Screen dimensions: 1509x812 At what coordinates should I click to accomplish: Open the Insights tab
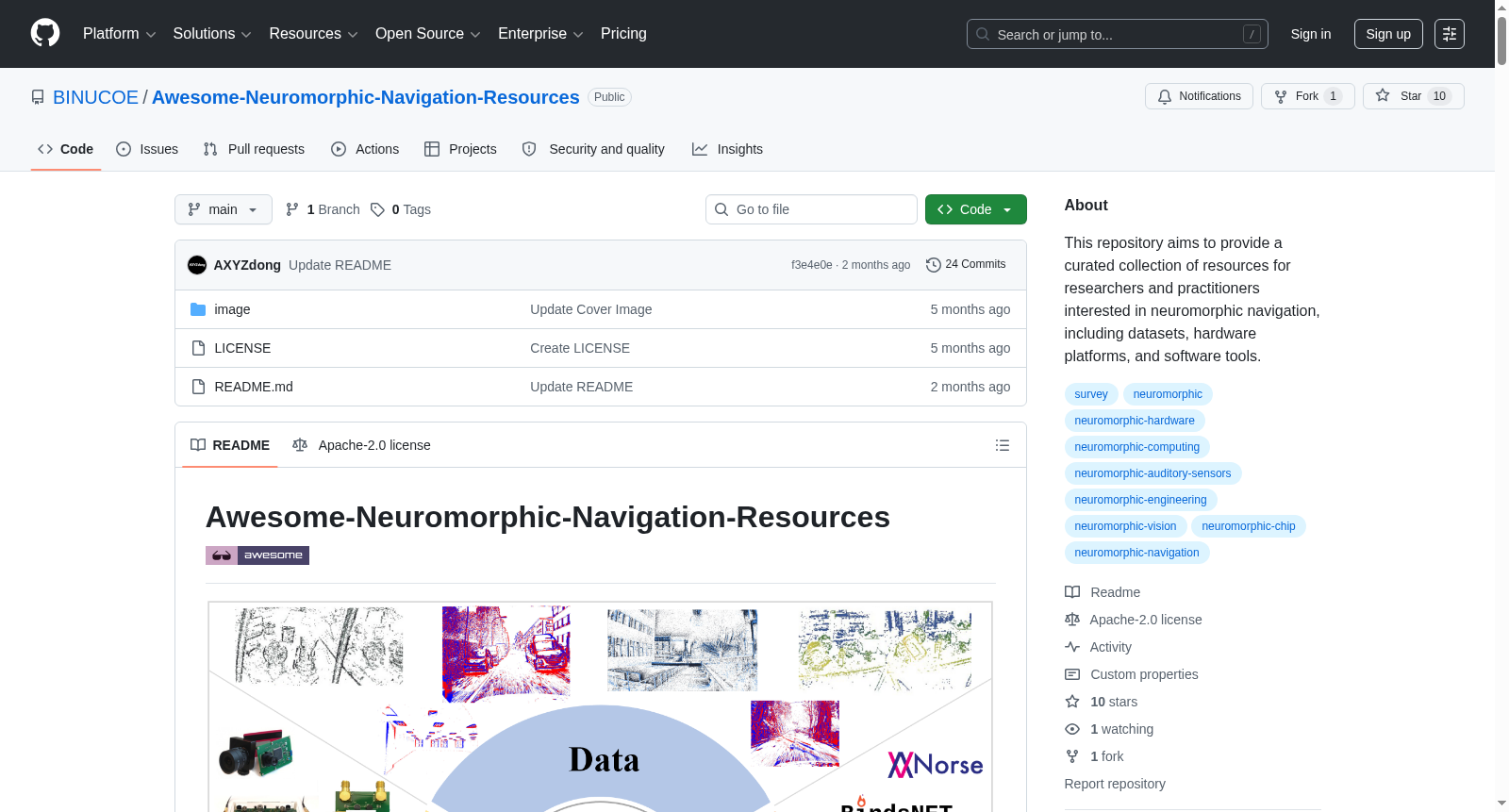[727, 149]
